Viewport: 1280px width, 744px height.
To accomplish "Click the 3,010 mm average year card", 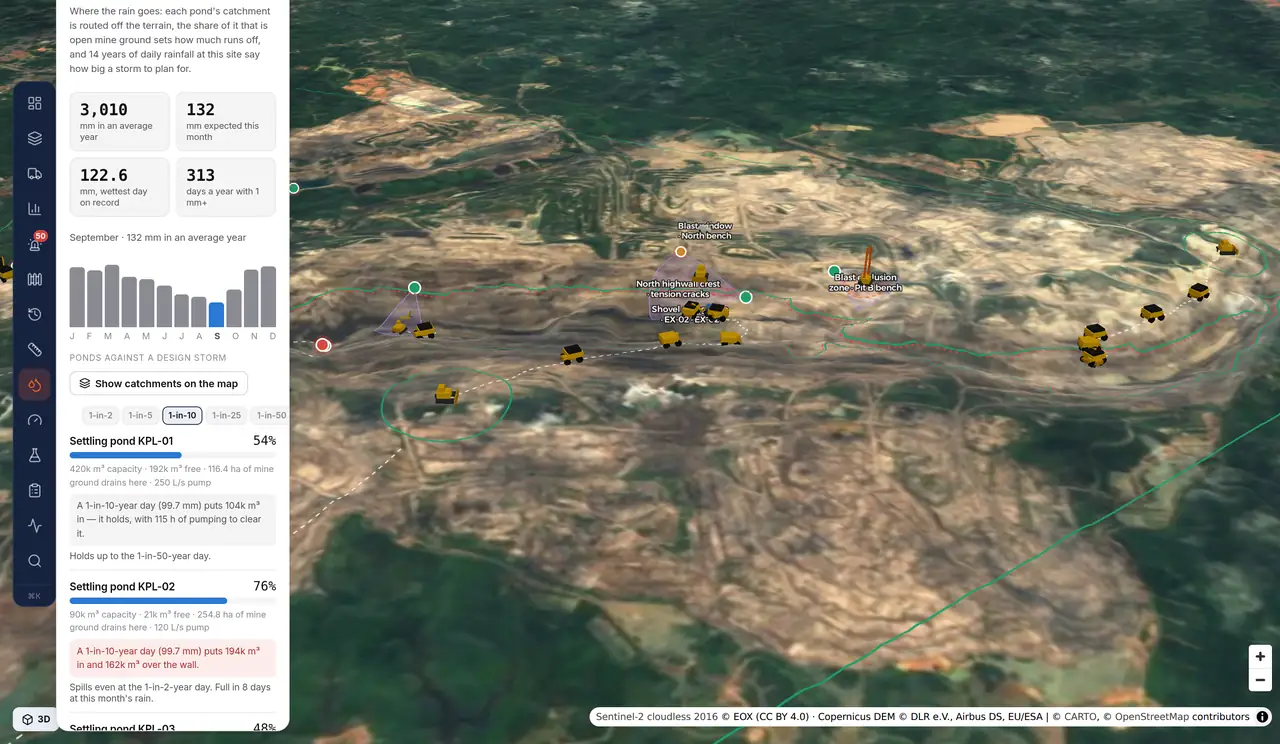I will [120, 122].
